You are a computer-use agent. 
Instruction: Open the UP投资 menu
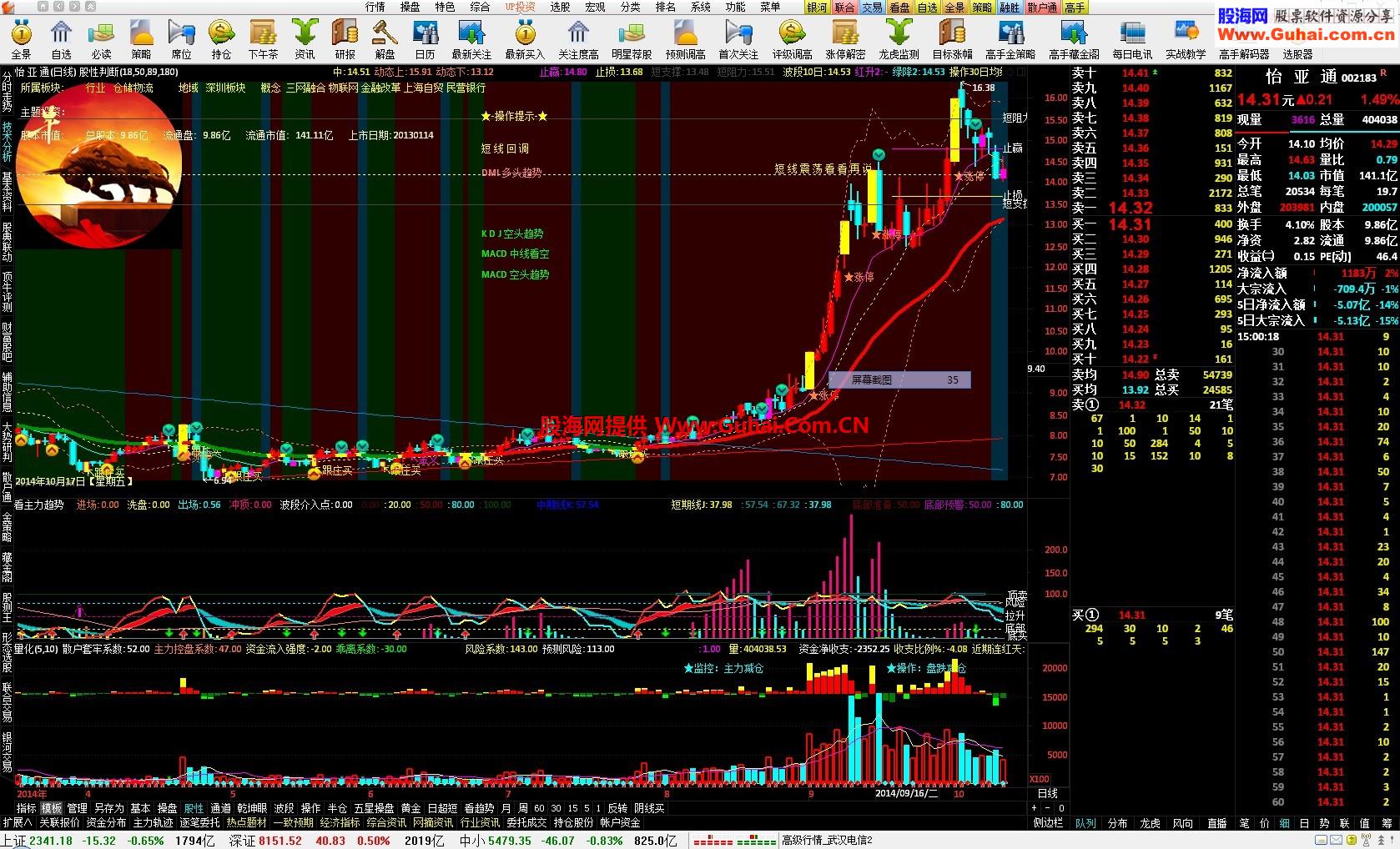point(520,7)
